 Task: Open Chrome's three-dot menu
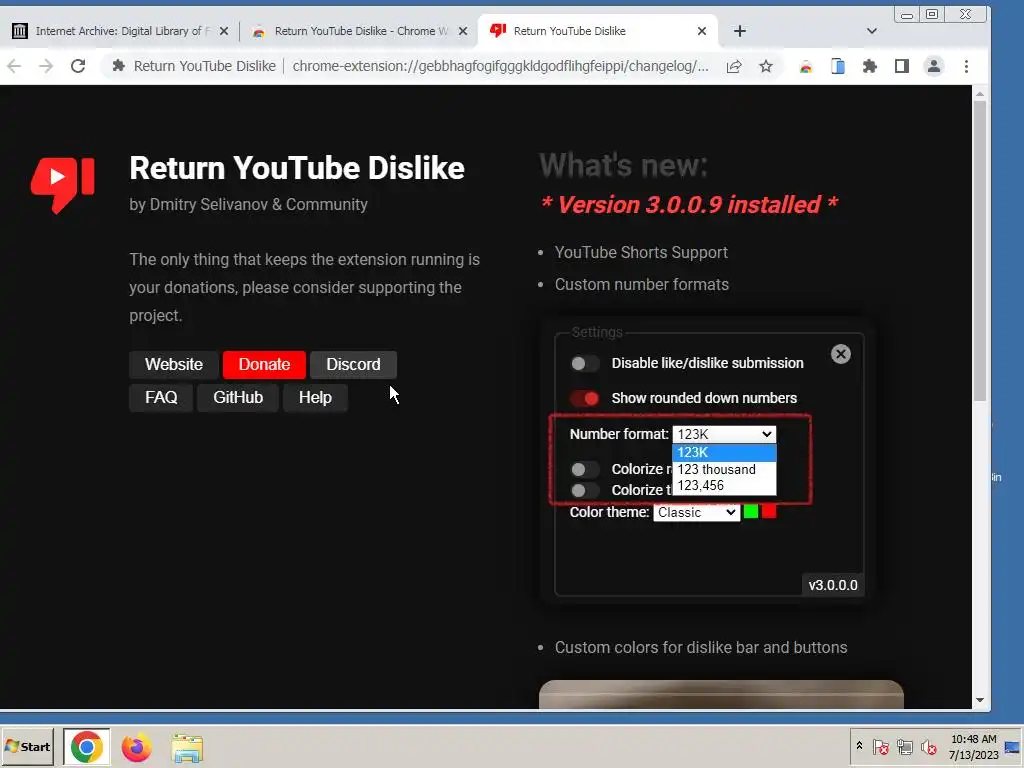point(967,66)
